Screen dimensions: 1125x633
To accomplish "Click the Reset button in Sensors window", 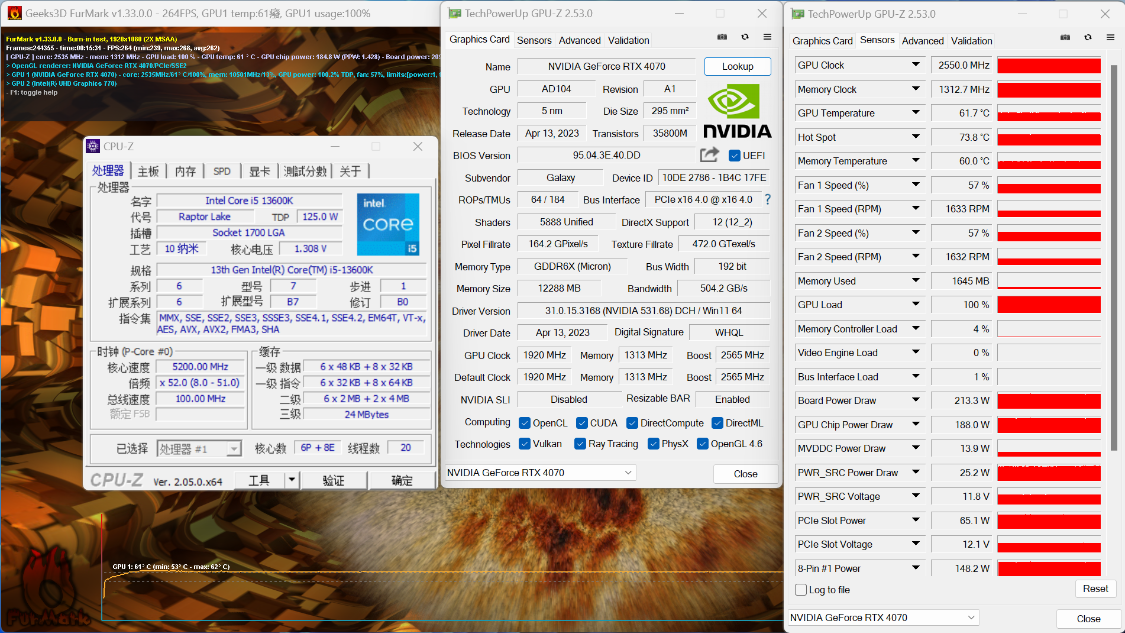I will (1095, 589).
